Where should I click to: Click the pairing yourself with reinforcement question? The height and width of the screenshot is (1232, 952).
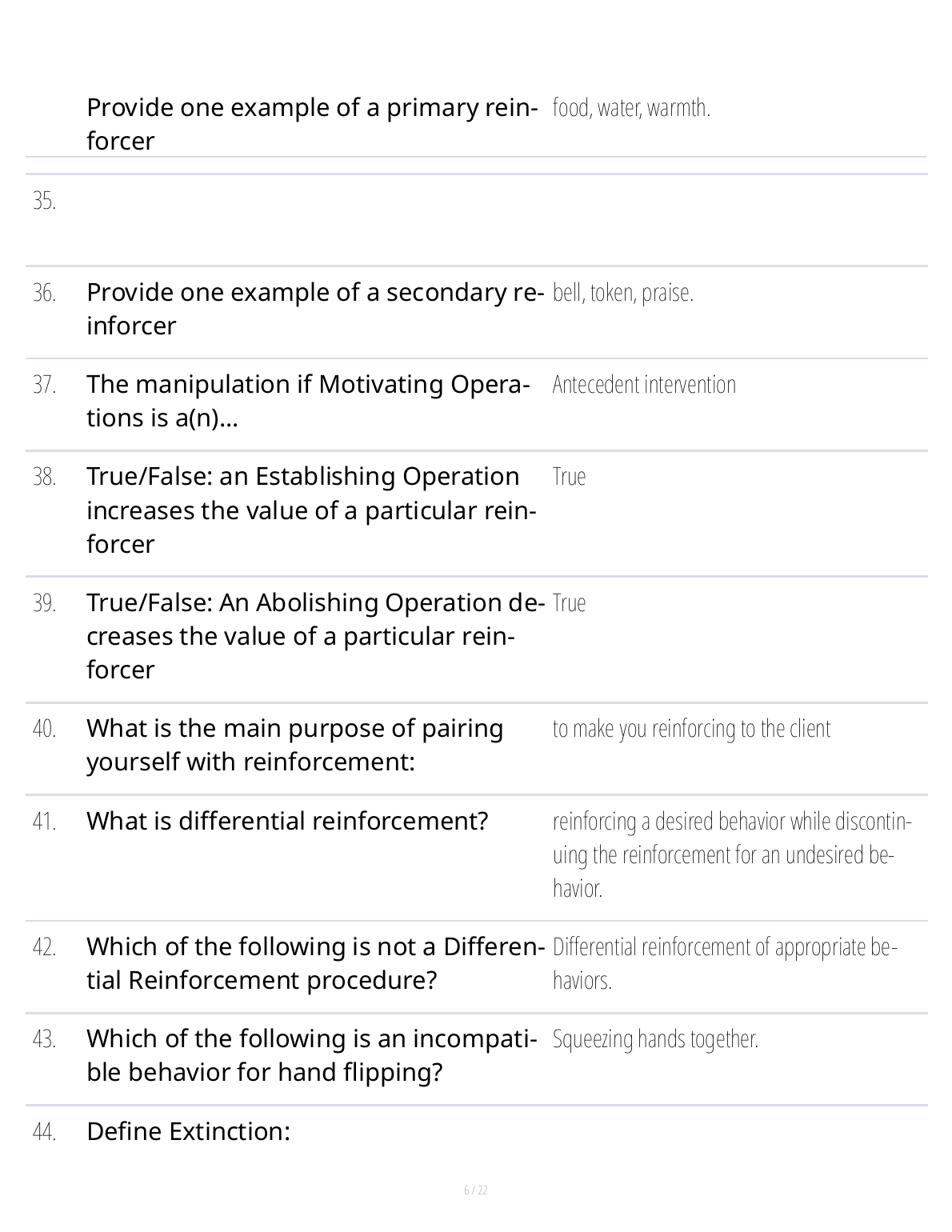click(294, 745)
